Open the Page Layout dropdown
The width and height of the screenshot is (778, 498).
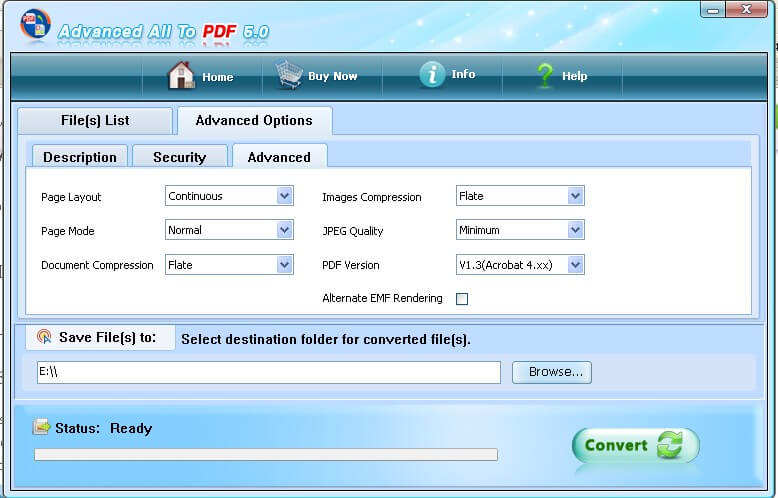pos(229,196)
